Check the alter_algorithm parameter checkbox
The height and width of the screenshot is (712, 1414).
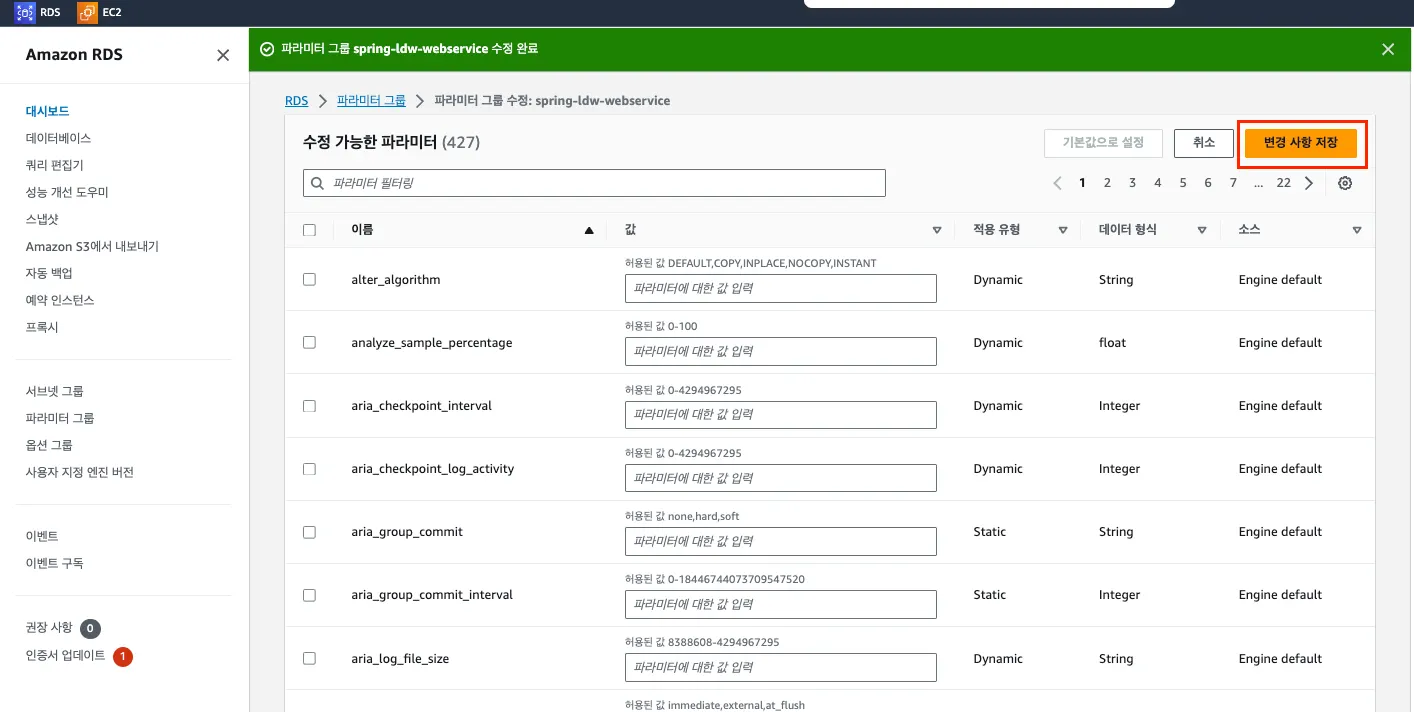click(x=309, y=279)
